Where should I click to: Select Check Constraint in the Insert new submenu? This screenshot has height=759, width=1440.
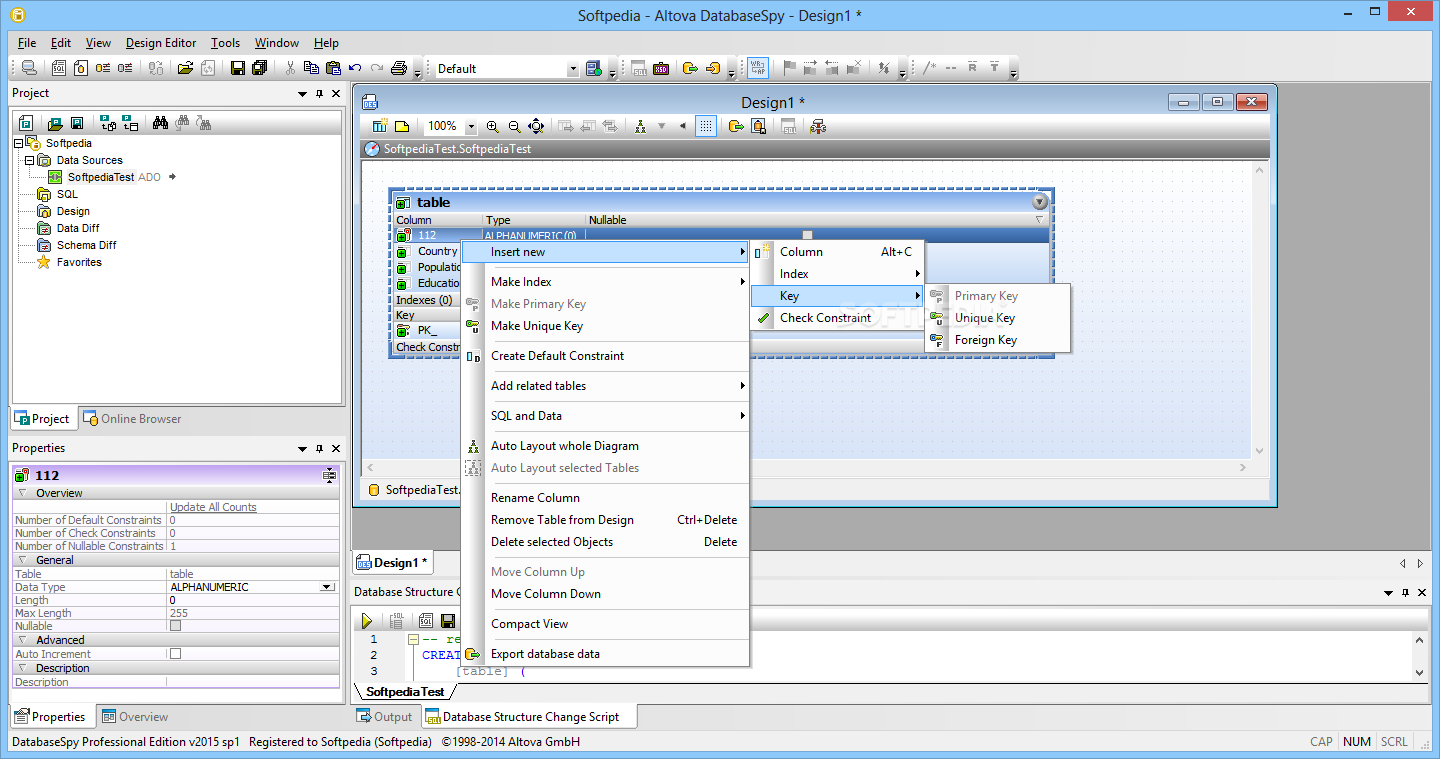(838, 318)
